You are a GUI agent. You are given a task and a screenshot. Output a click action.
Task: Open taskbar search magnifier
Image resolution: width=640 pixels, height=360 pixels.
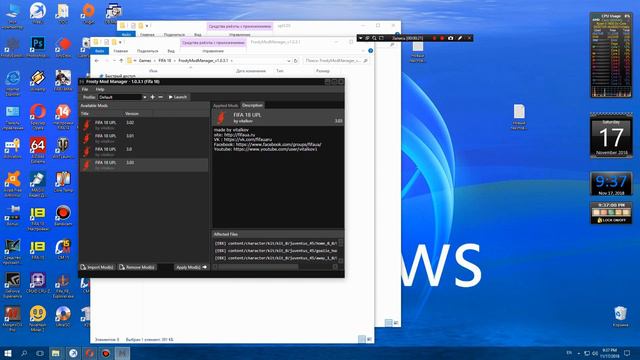[x=24, y=353]
